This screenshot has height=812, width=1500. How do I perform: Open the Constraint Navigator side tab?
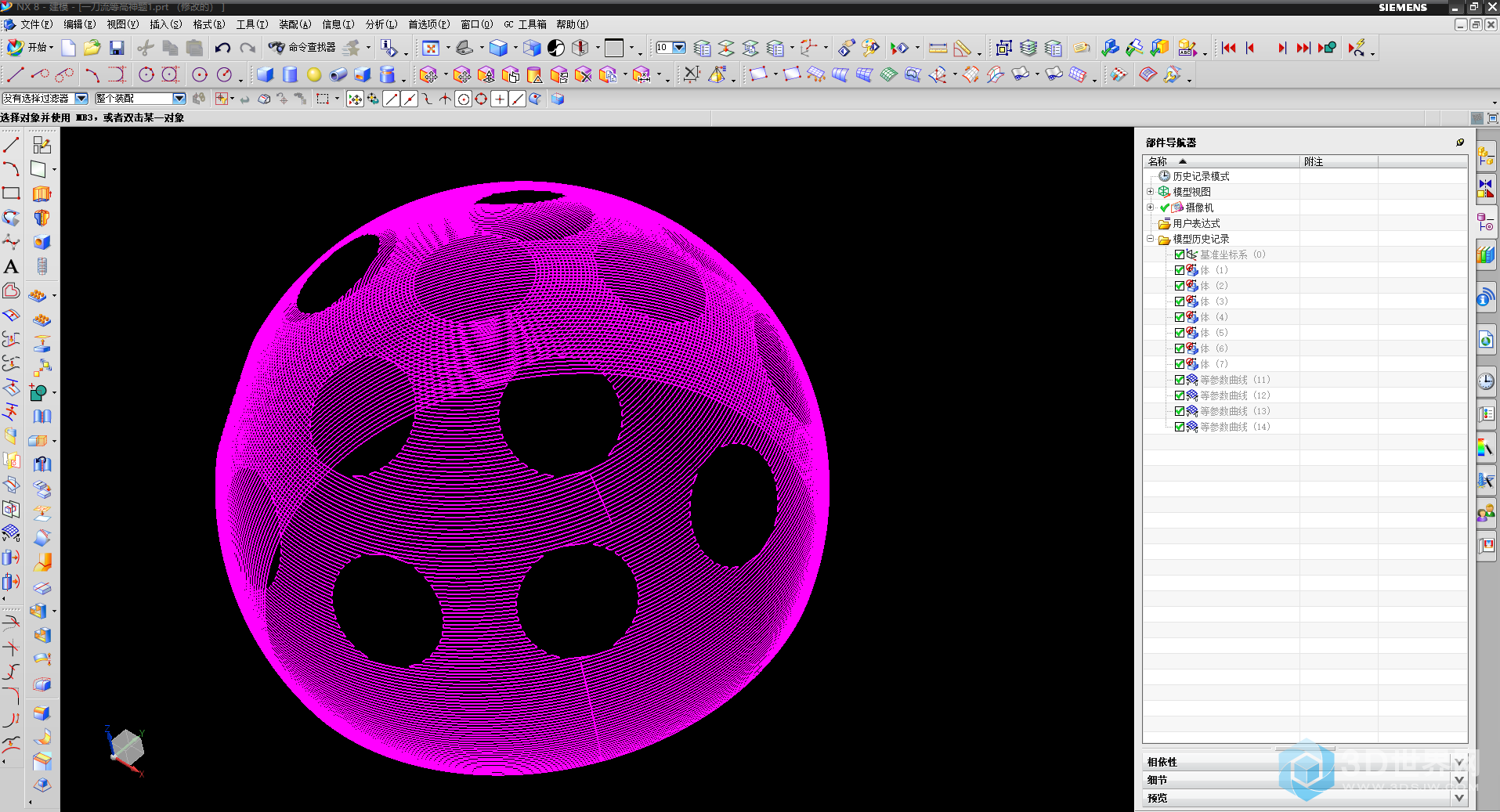[1486, 189]
